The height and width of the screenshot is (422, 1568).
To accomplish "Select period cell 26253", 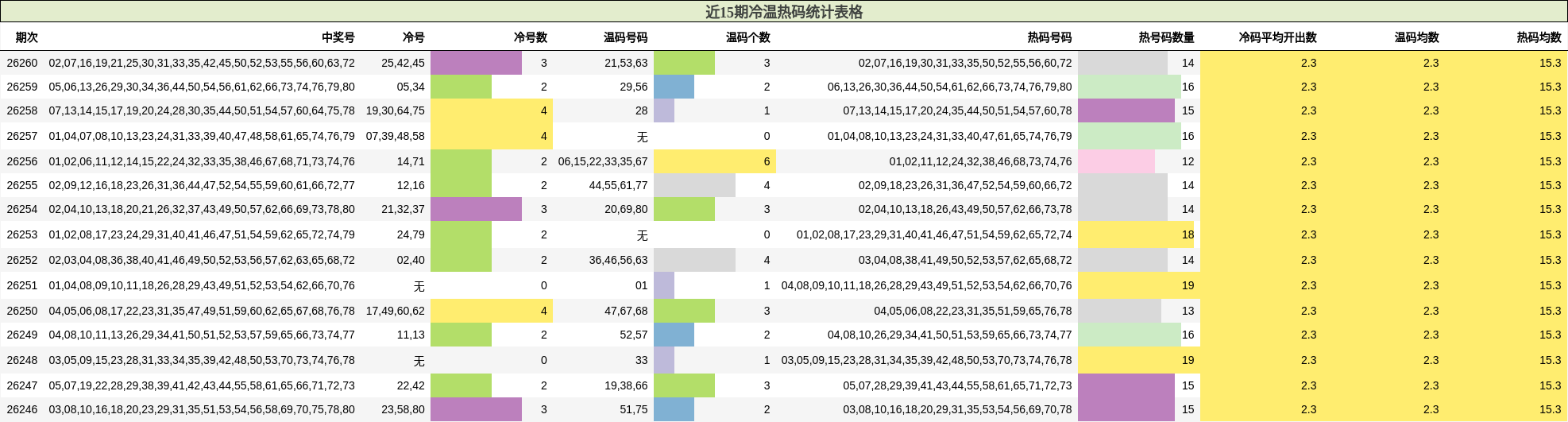I will [22, 234].
